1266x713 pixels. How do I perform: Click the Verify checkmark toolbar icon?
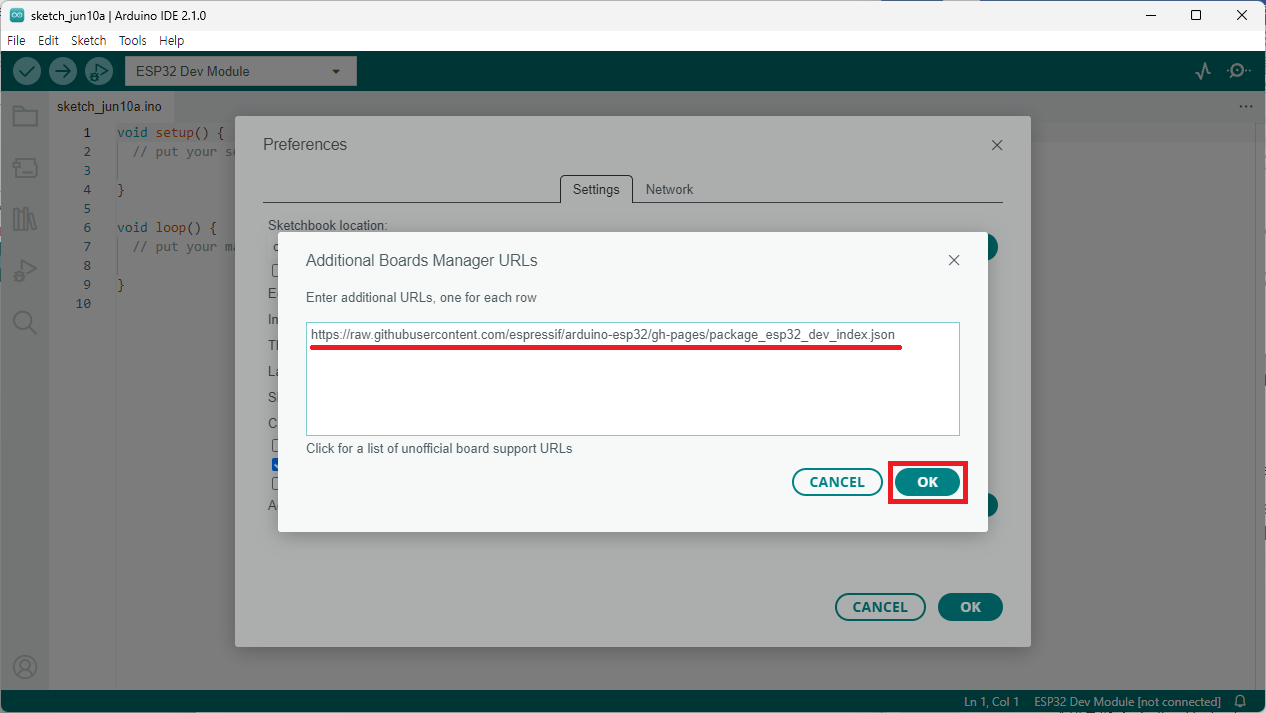[27, 71]
